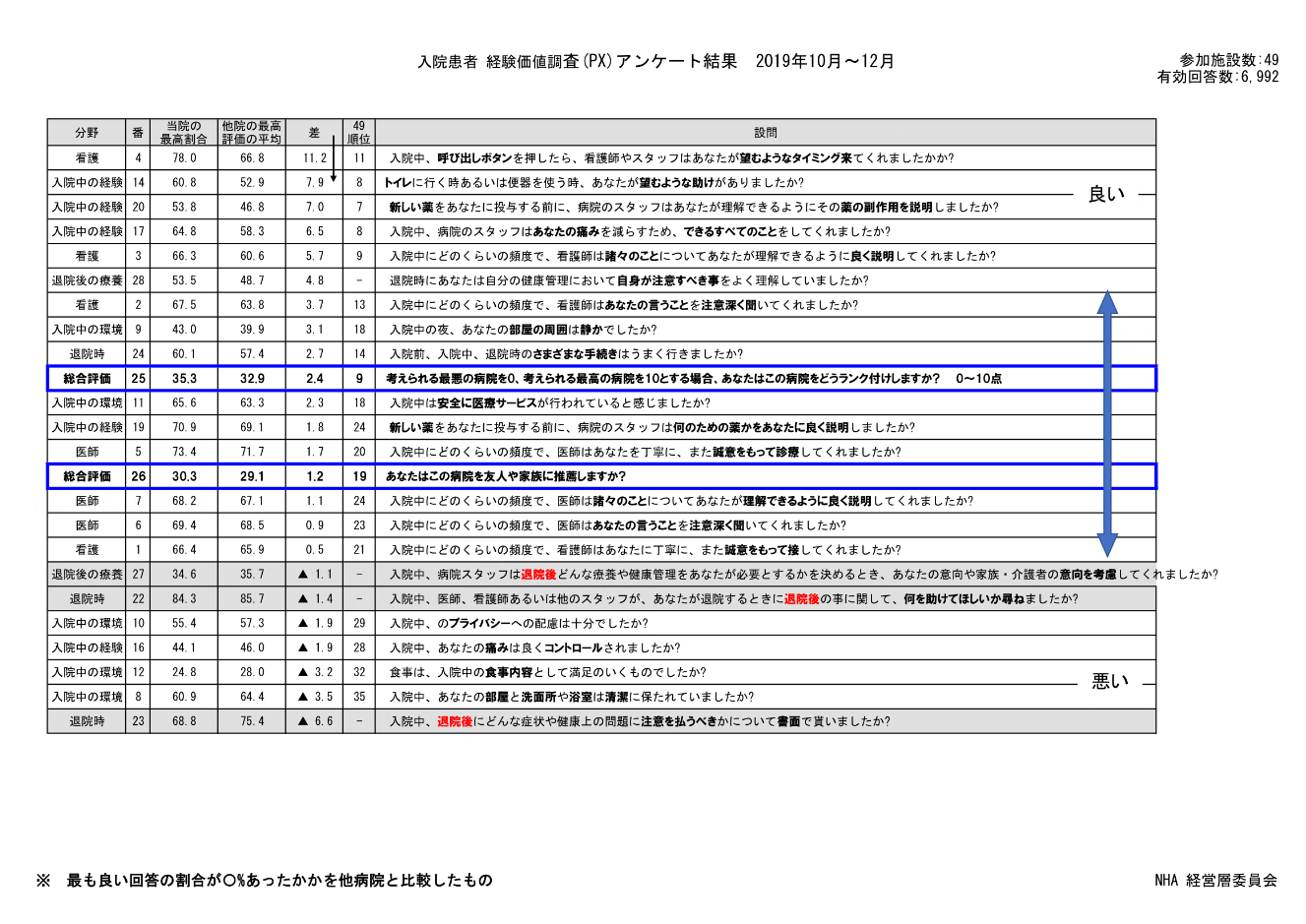This screenshot has height=924, width=1306.
Task: Click the 自身が注意すべき事 question text
Action: [x=629, y=280]
